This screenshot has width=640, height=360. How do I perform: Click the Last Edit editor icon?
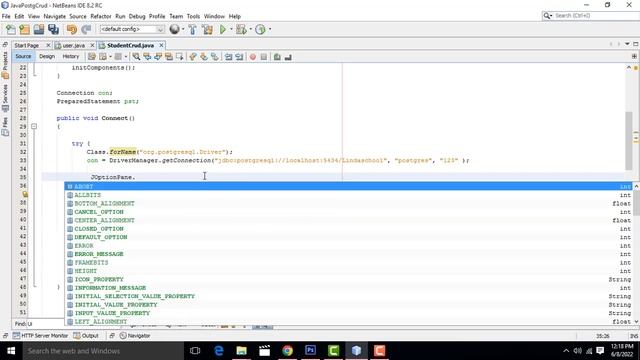92,57
